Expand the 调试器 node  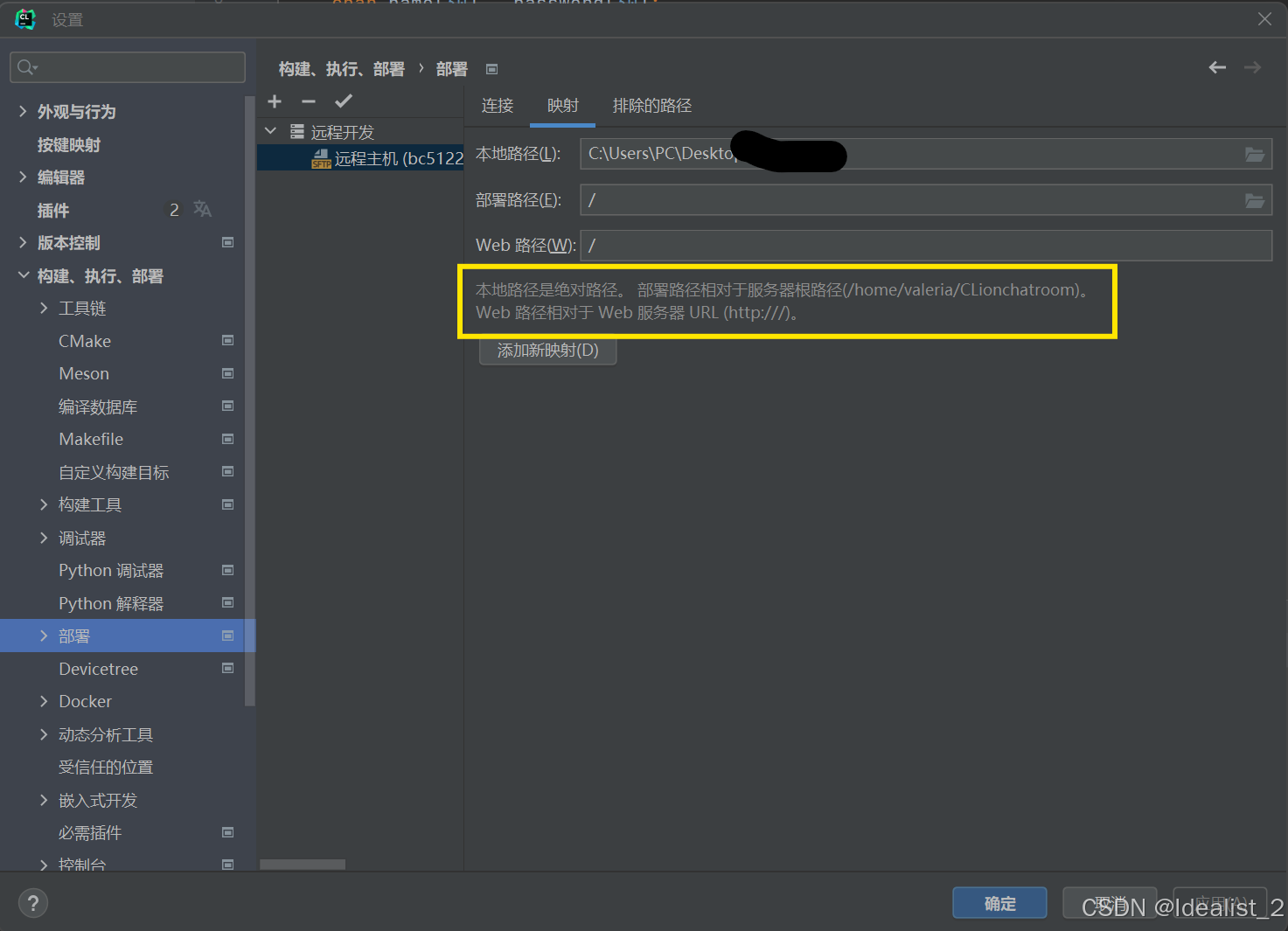tap(44, 538)
